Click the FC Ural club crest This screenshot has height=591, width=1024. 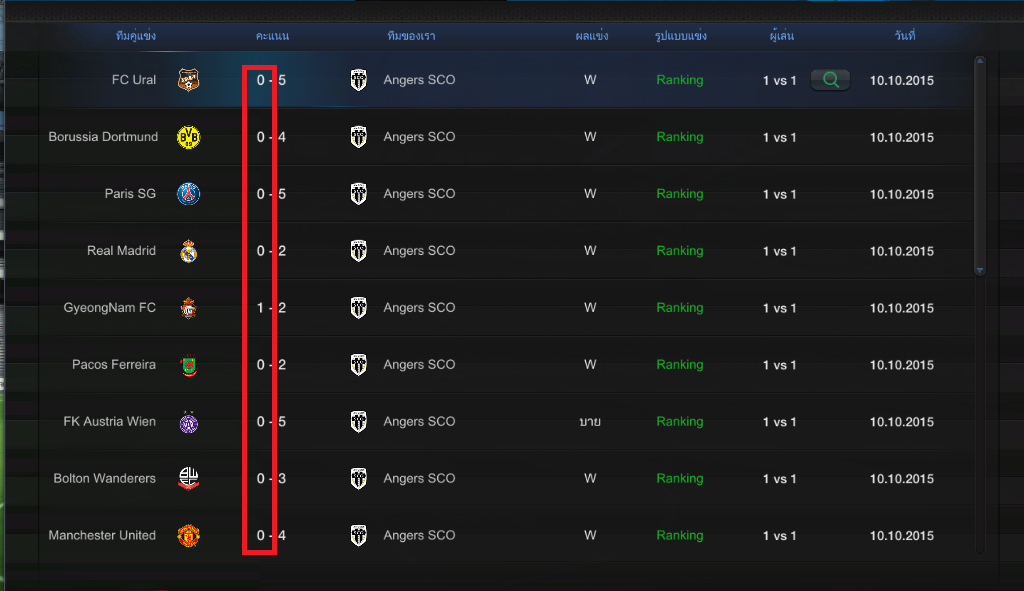188,80
